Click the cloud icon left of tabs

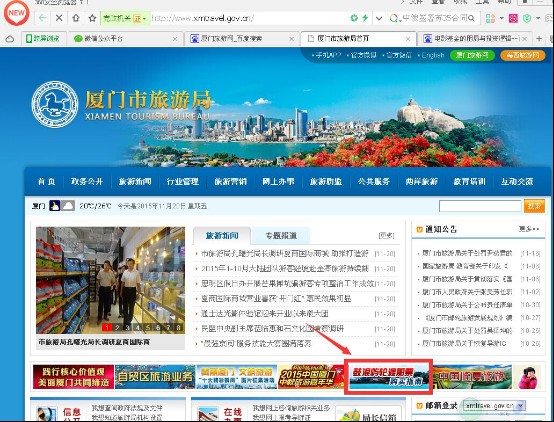click(x=10, y=39)
